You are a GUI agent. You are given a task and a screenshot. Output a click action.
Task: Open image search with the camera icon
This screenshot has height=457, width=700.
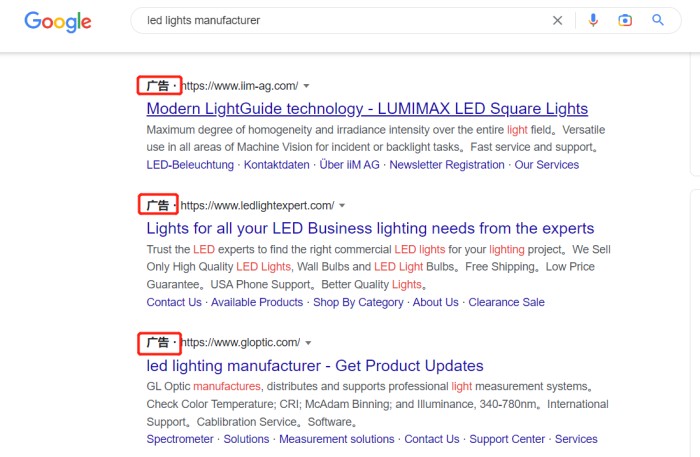(x=625, y=20)
